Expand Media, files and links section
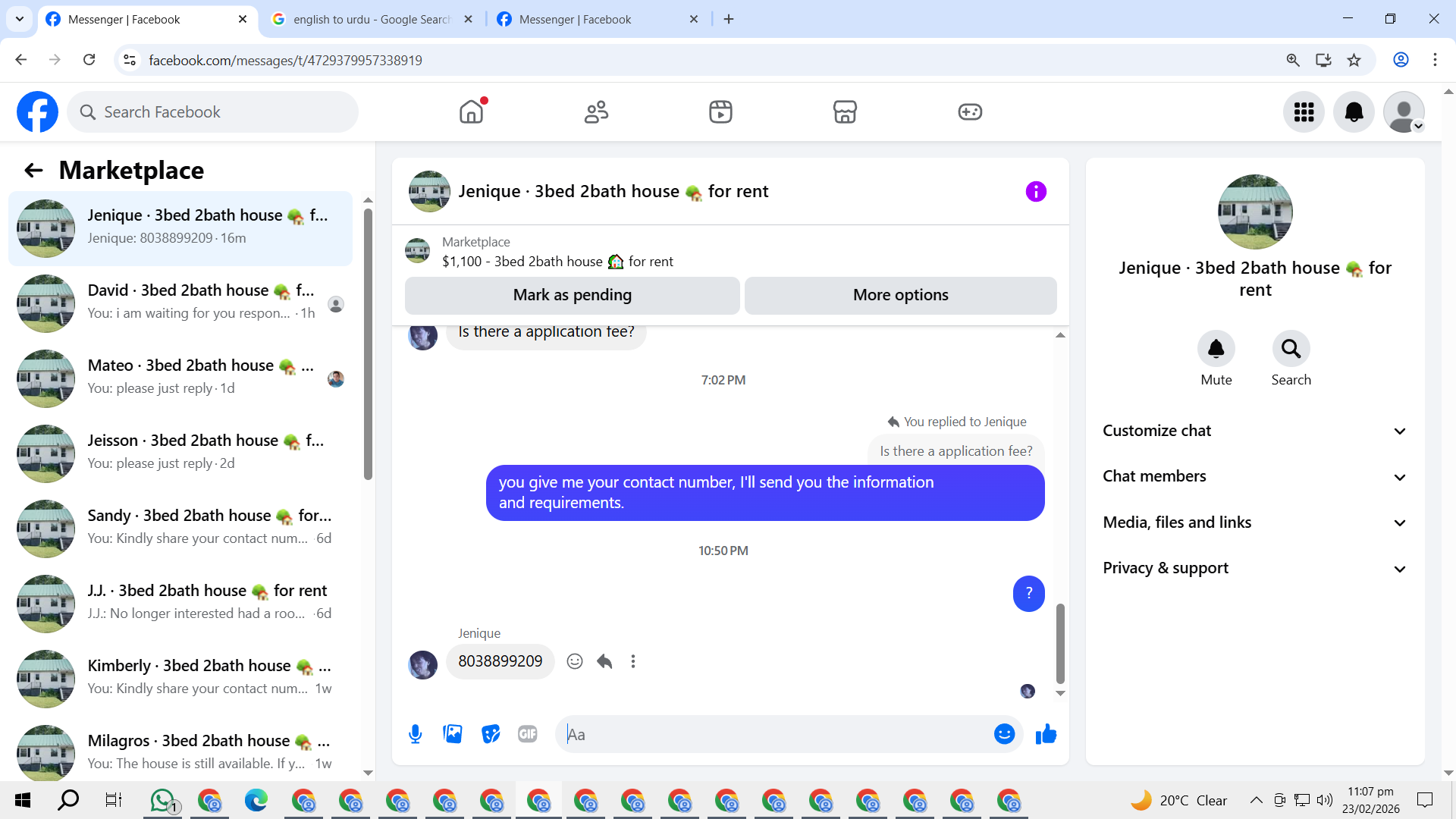 click(1254, 522)
